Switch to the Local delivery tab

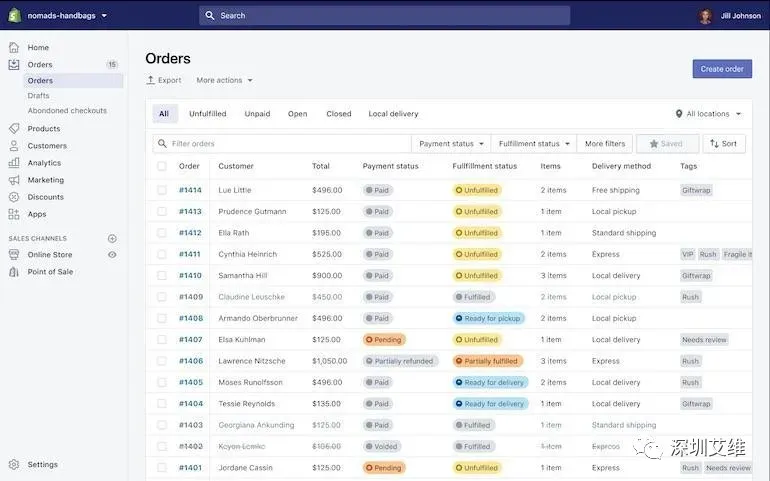tap(393, 113)
